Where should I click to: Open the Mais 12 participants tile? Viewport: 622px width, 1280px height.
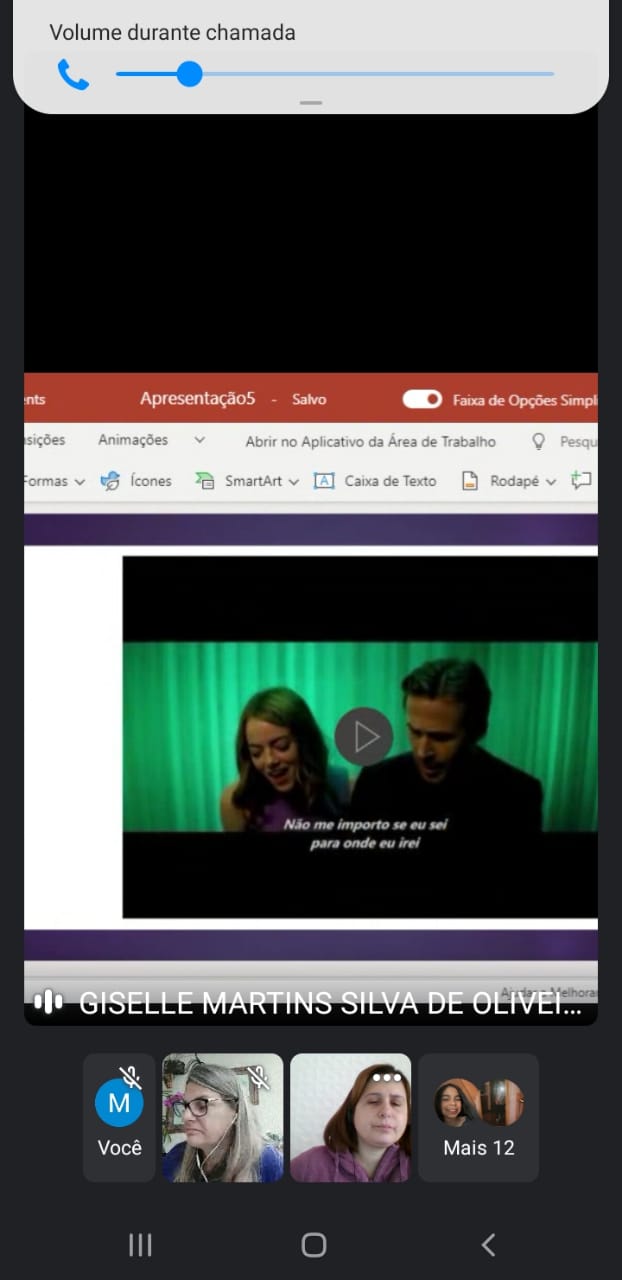[479, 1117]
